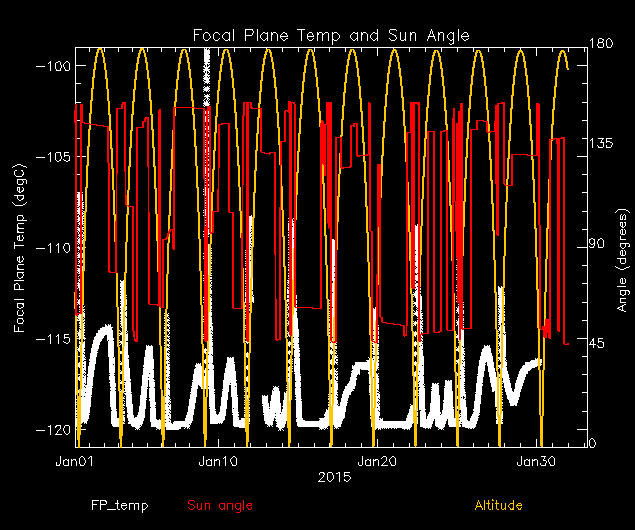Click the 'Angle (degrees)' right axis title
The width and height of the screenshot is (635, 530).
pos(623,260)
